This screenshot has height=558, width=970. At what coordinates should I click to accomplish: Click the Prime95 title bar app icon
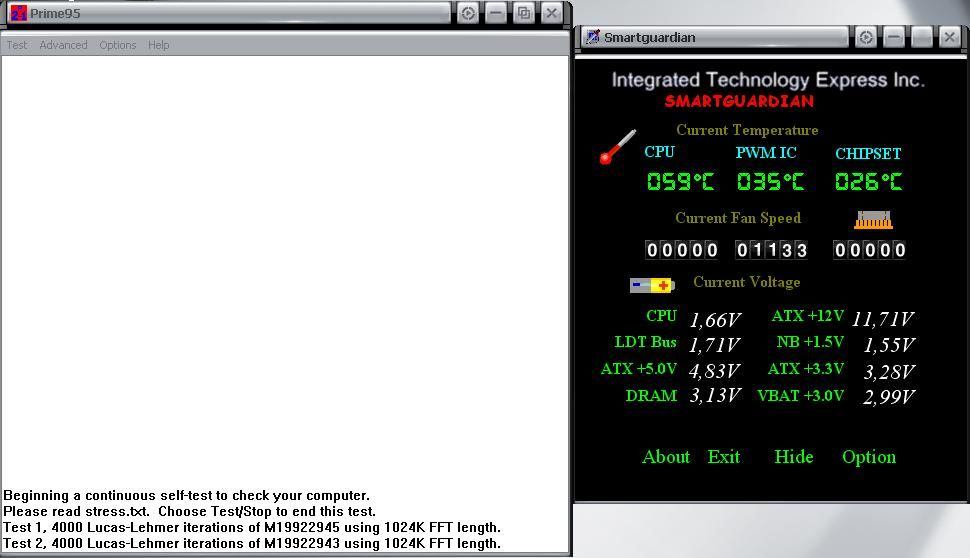point(19,13)
